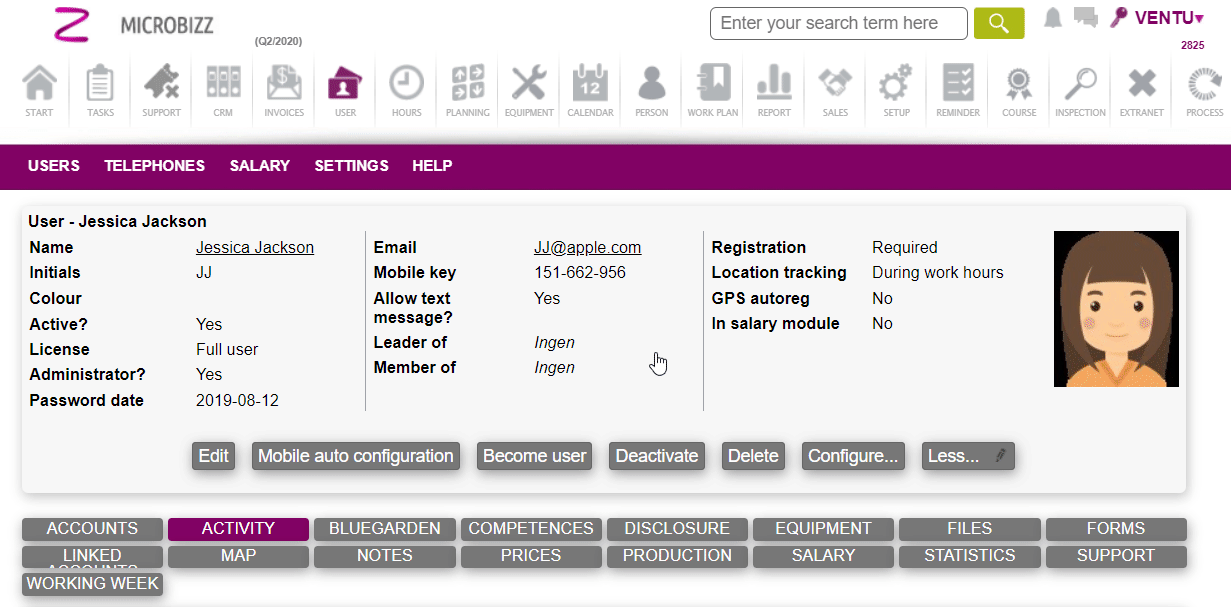Open the chat messages icon
Viewport: 1231px width, 607px height.
1085,18
